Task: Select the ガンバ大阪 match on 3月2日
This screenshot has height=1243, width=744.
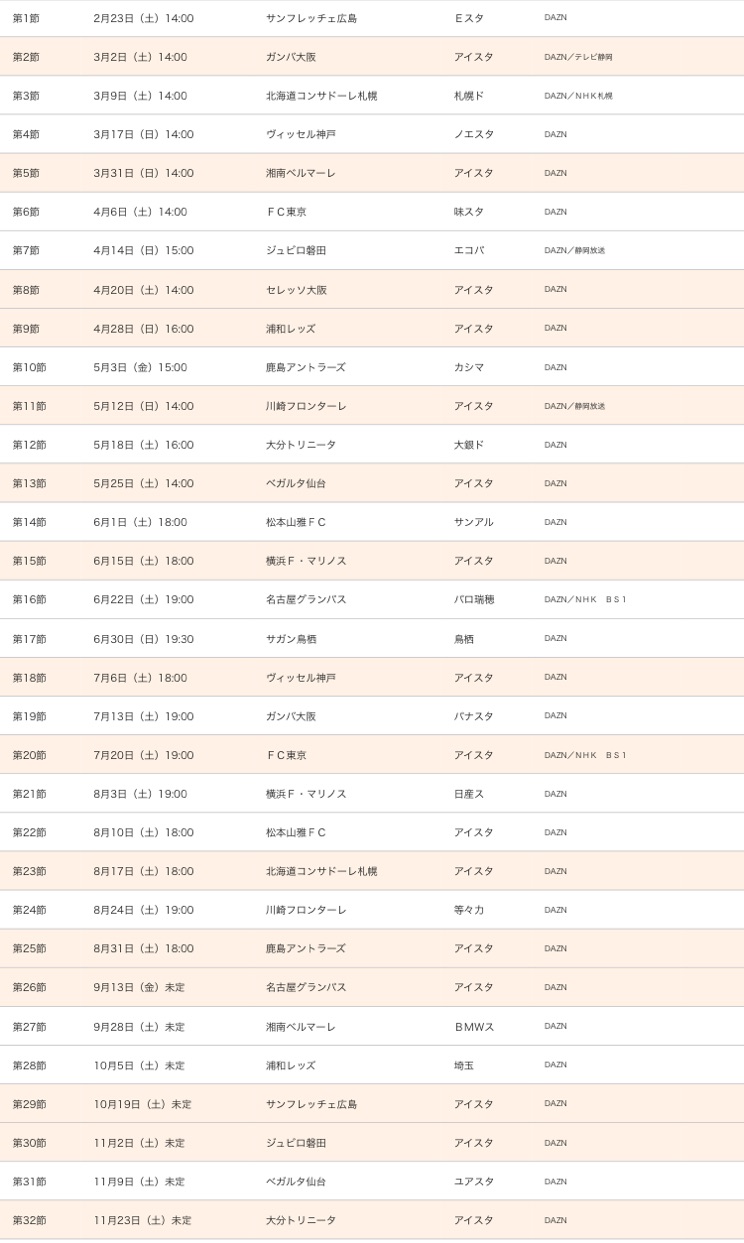Action: click(291, 57)
